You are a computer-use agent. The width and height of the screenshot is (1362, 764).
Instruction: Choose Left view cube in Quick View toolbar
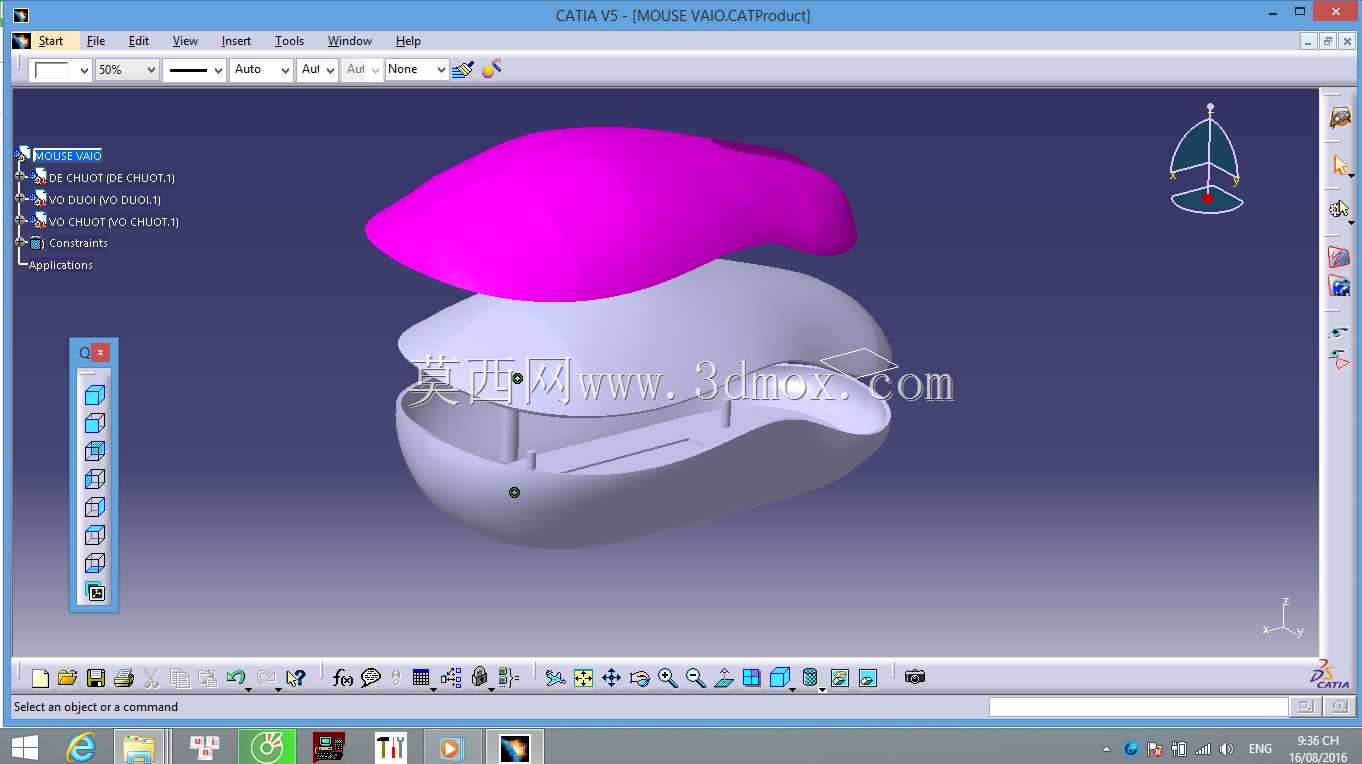[95, 479]
